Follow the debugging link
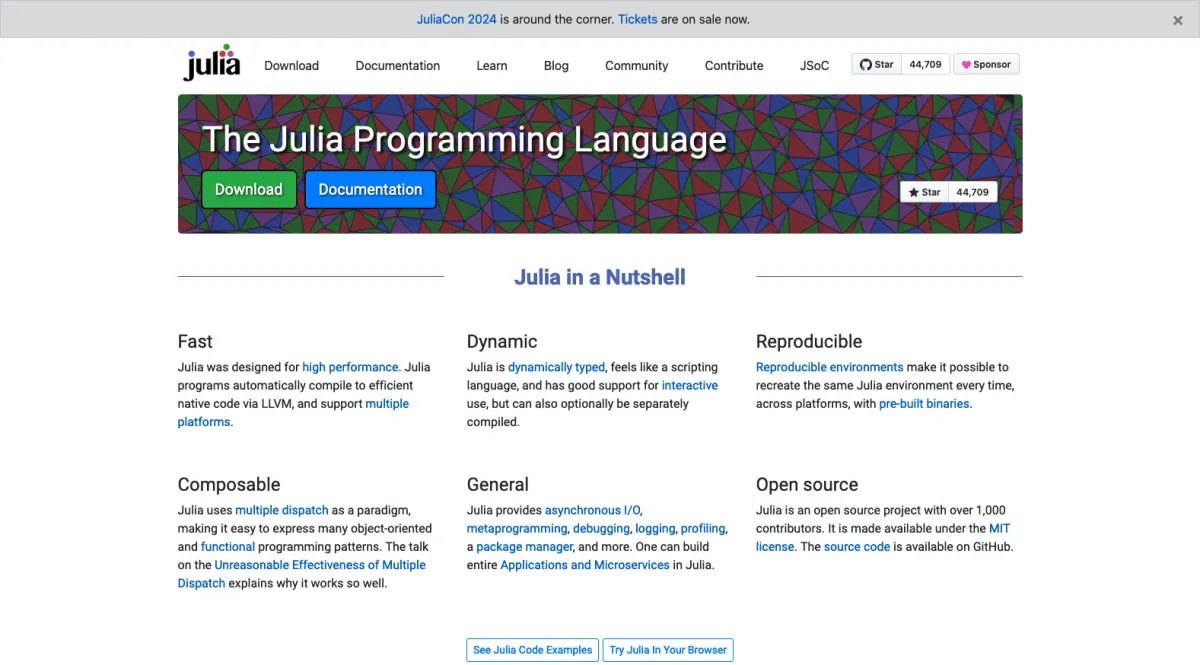 (x=601, y=528)
